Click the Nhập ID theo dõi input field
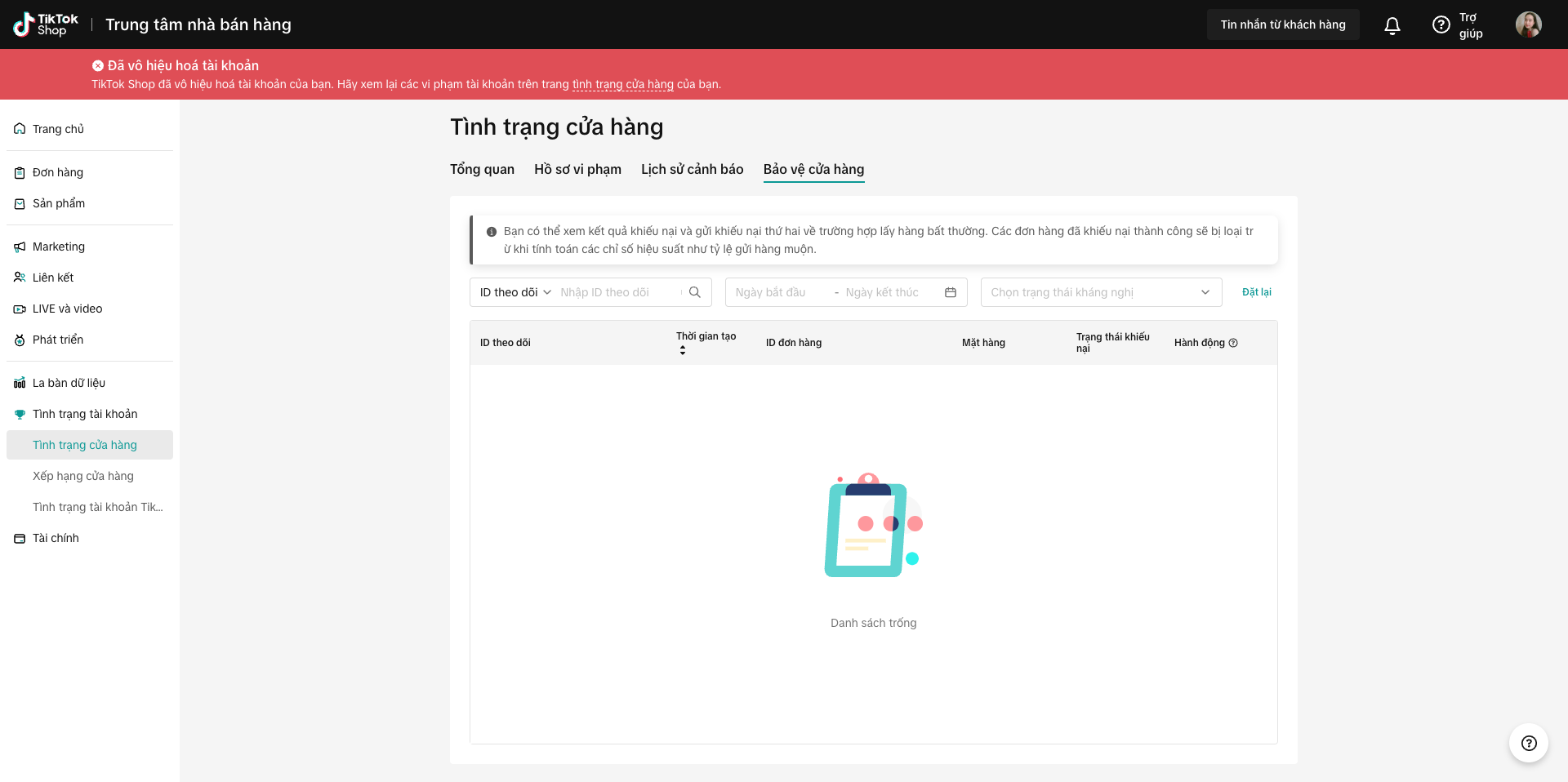 [618, 292]
